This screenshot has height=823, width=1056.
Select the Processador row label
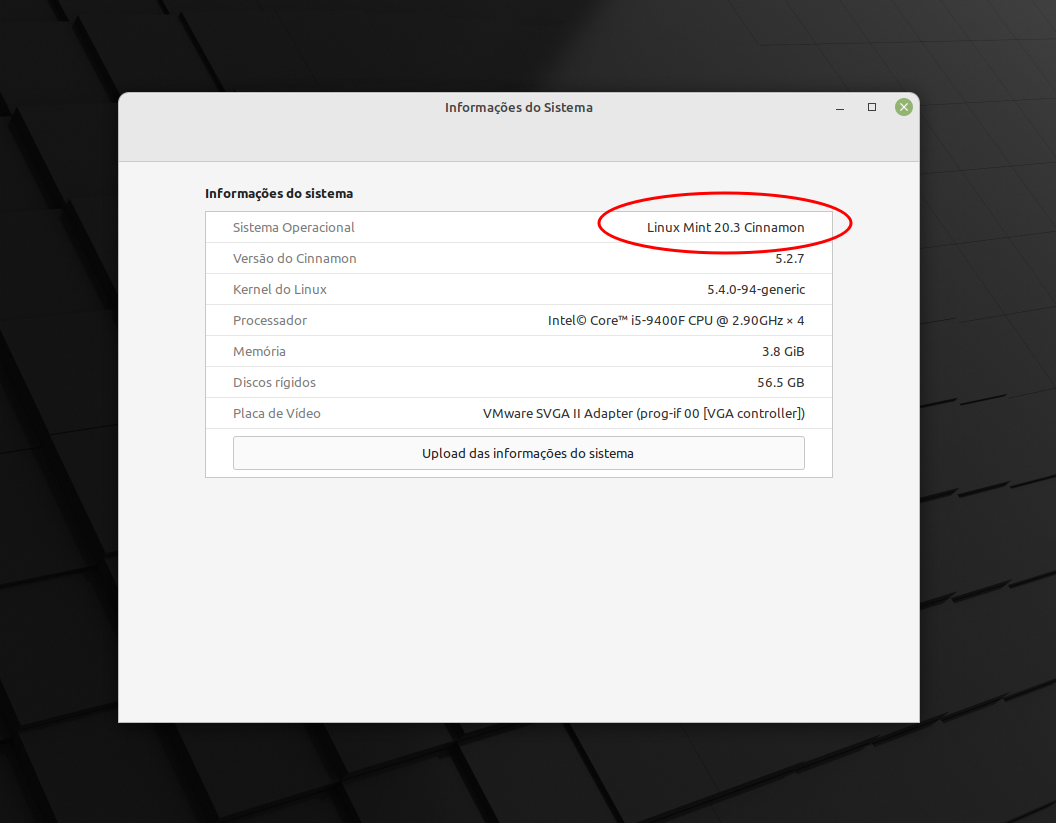tap(269, 320)
